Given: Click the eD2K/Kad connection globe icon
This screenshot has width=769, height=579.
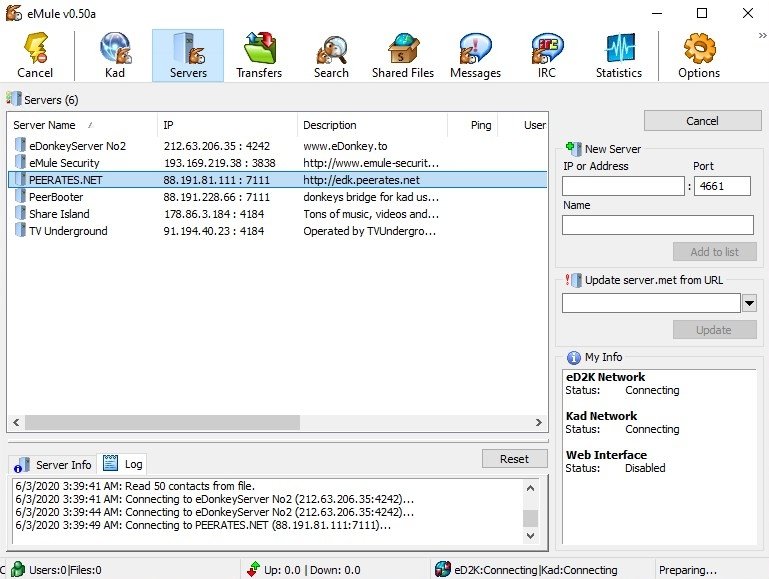Looking at the screenshot, I should 443,569.
